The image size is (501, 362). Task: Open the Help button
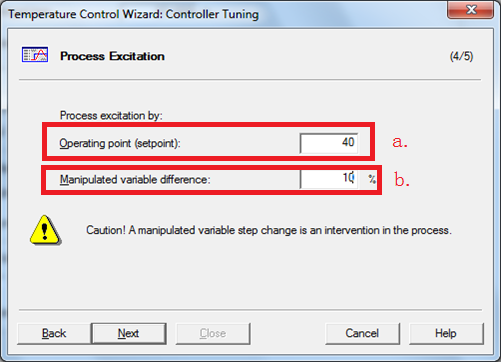(x=446, y=333)
